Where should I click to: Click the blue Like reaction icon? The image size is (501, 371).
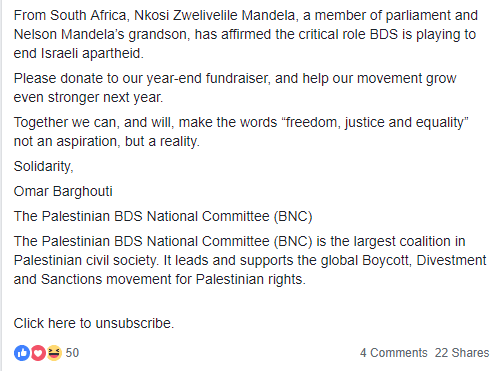(x=22, y=353)
